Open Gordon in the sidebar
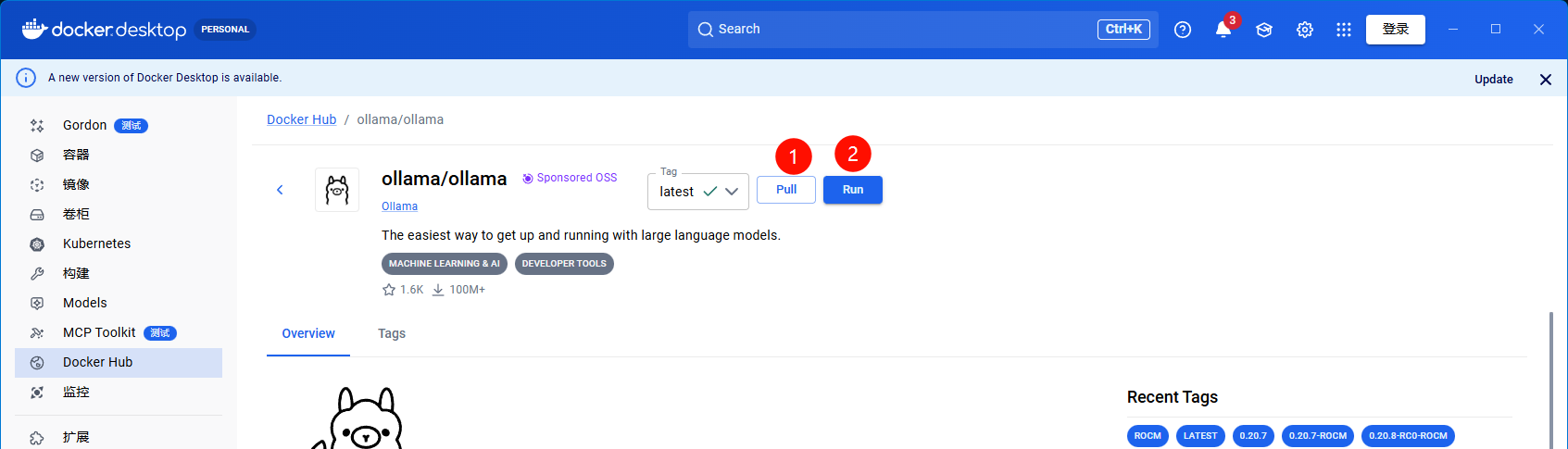1568x449 pixels. [119, 126]
